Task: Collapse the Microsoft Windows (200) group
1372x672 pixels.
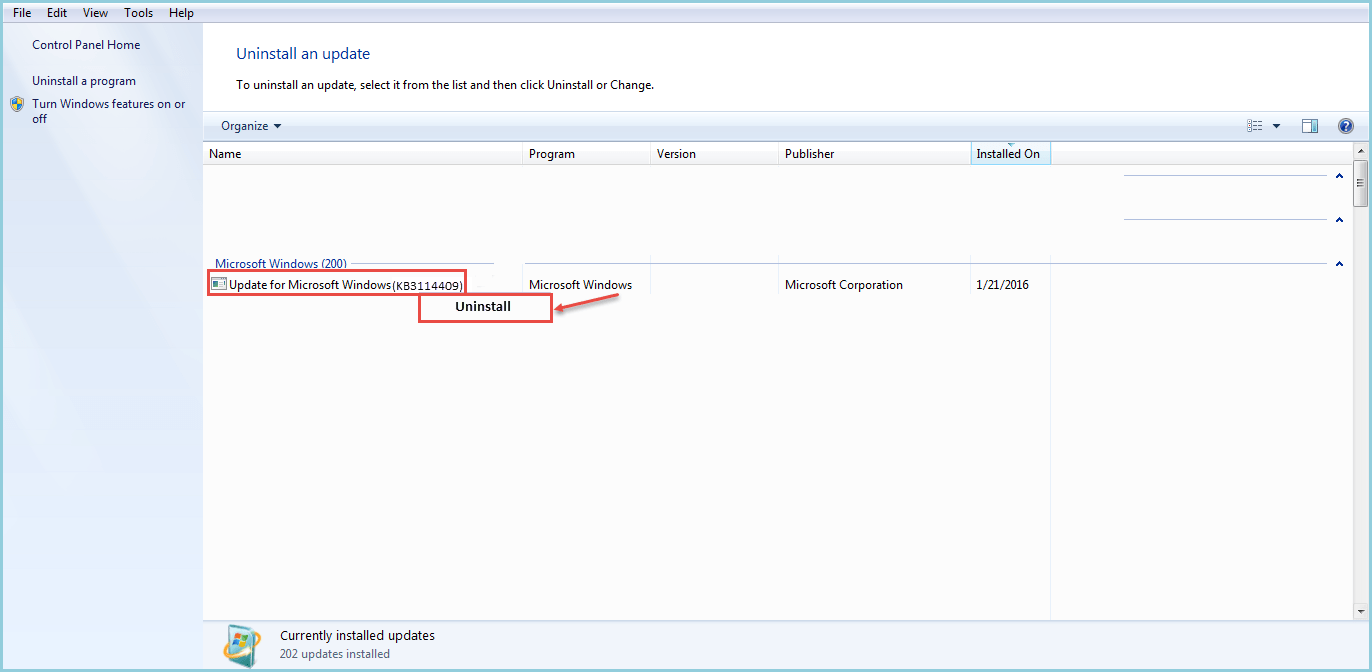Action: click(x=1339, y=264)
